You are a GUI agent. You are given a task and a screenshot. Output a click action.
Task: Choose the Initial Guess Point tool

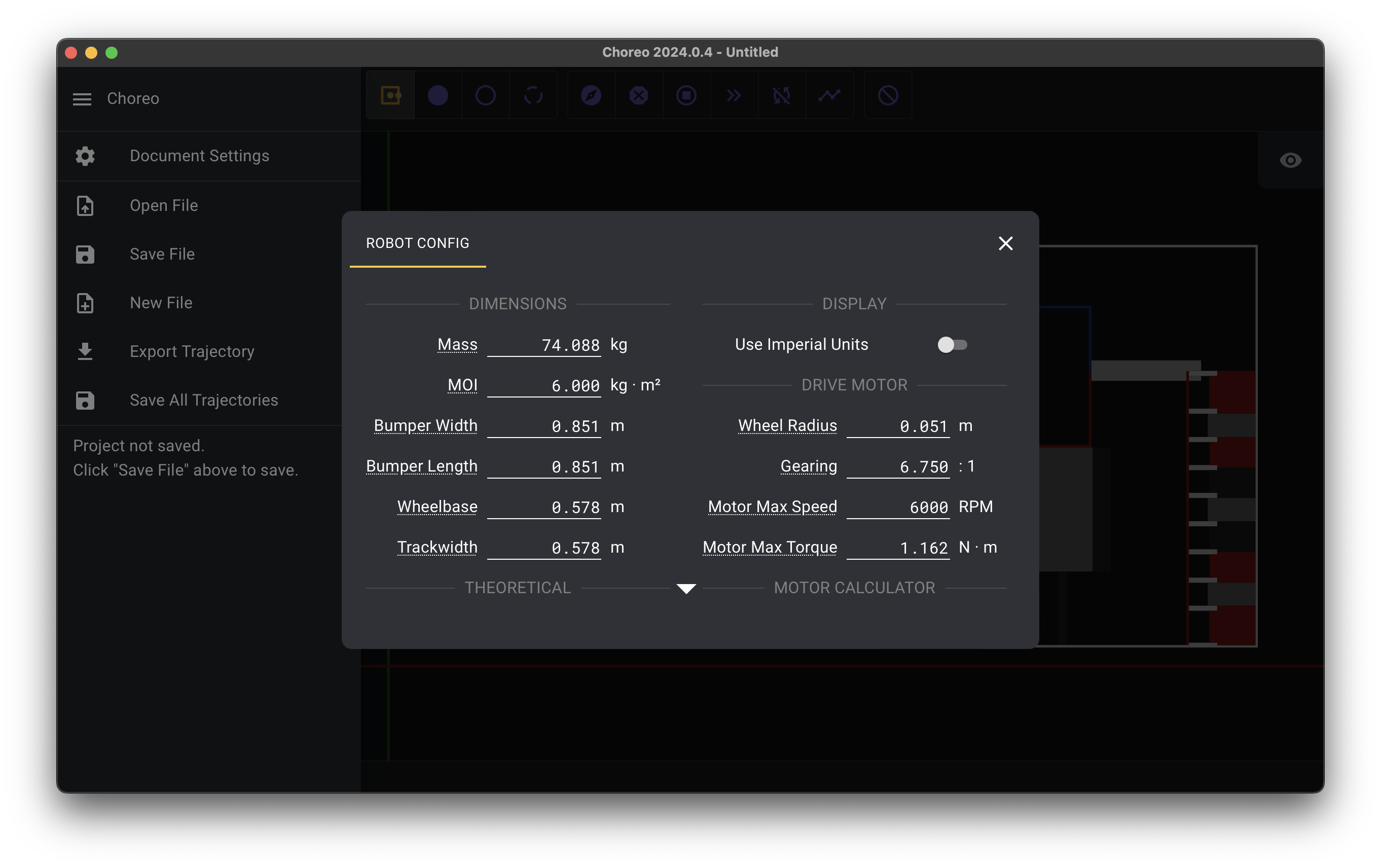tap(533, 95)
